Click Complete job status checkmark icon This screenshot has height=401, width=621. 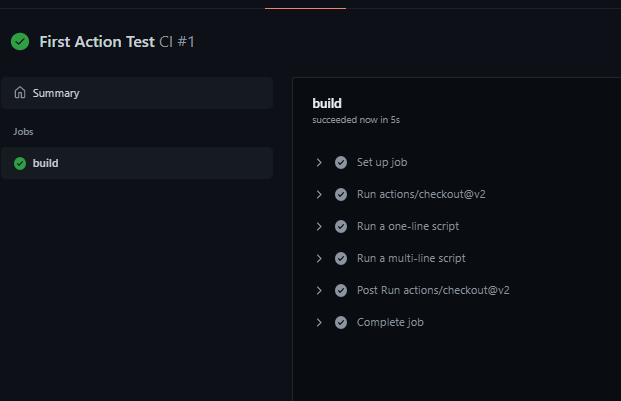(x=341, y=323)
